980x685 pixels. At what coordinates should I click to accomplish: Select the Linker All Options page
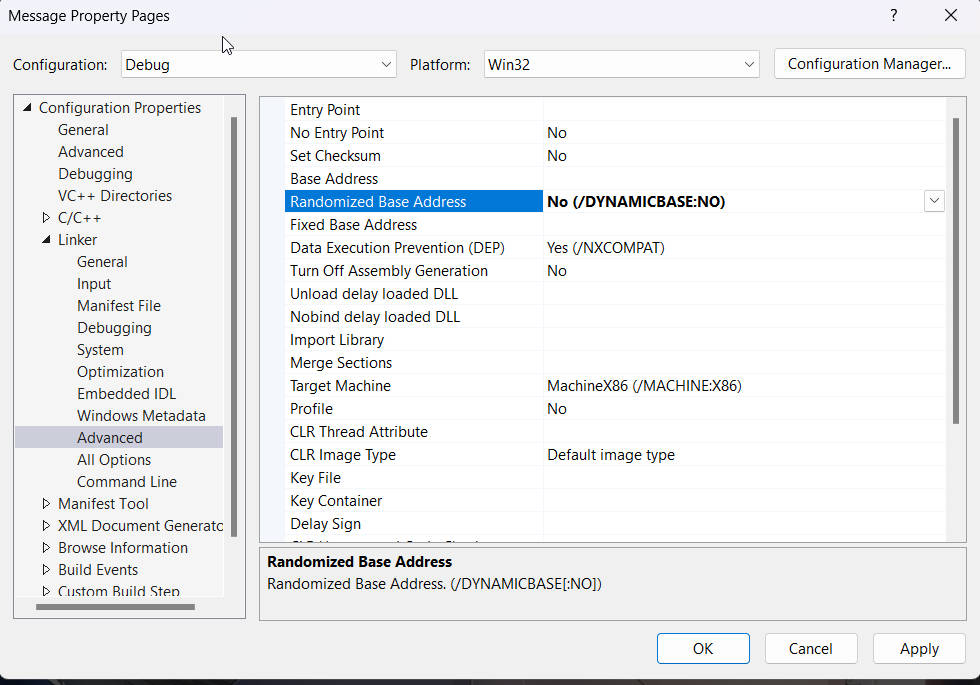tap(114, 460)
